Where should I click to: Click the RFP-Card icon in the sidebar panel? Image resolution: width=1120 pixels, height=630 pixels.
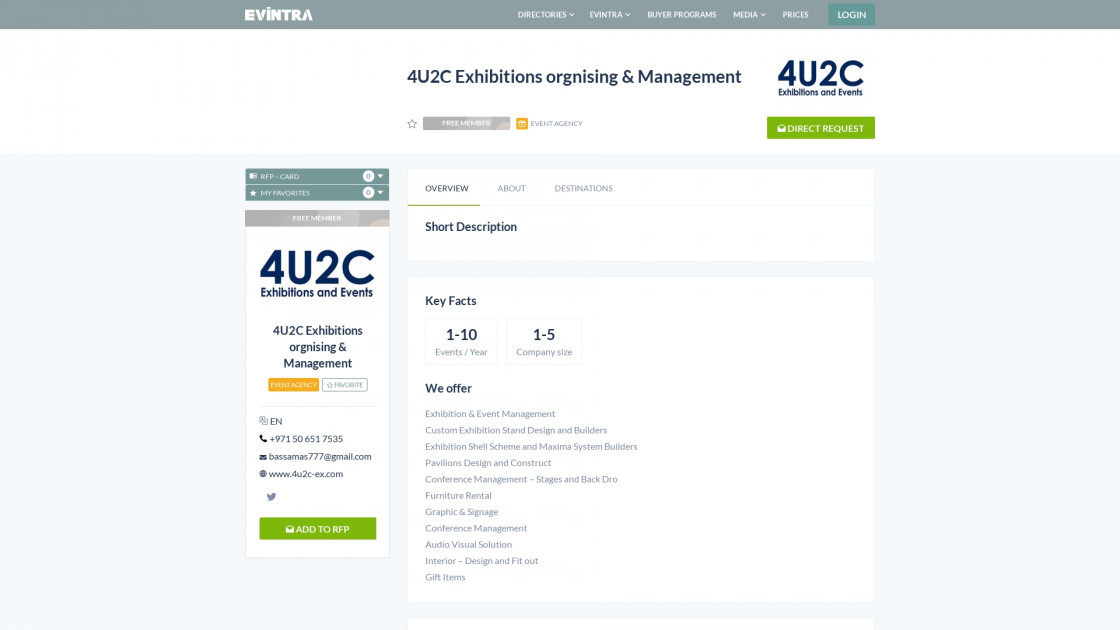256,175
